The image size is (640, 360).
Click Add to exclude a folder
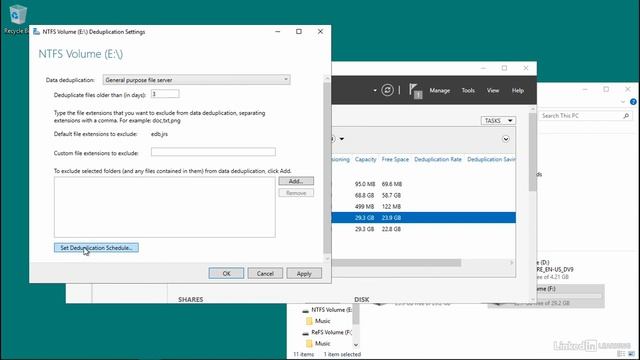296,181
